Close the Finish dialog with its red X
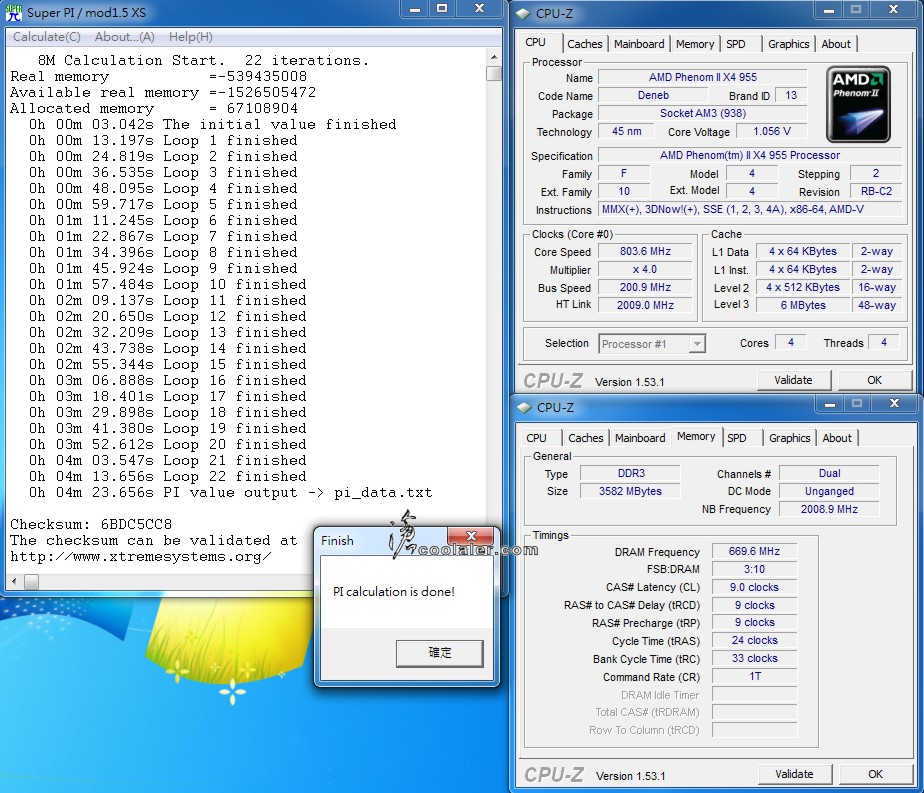The width and height of the screenshot is (924, 793). [x=470, y=536]
